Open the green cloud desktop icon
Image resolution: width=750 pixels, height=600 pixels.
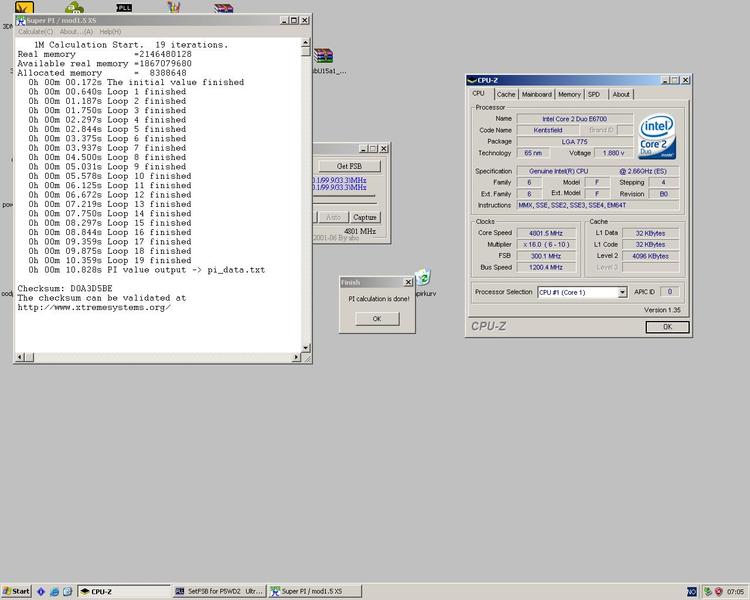tap(74, 7)
